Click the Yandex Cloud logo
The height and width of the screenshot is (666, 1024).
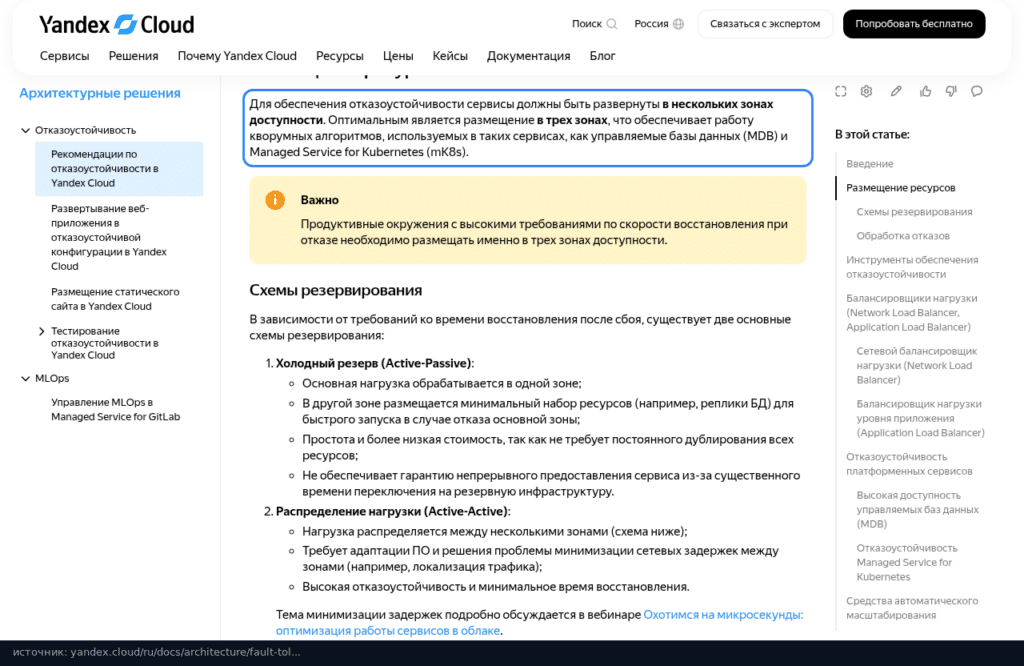116,25
